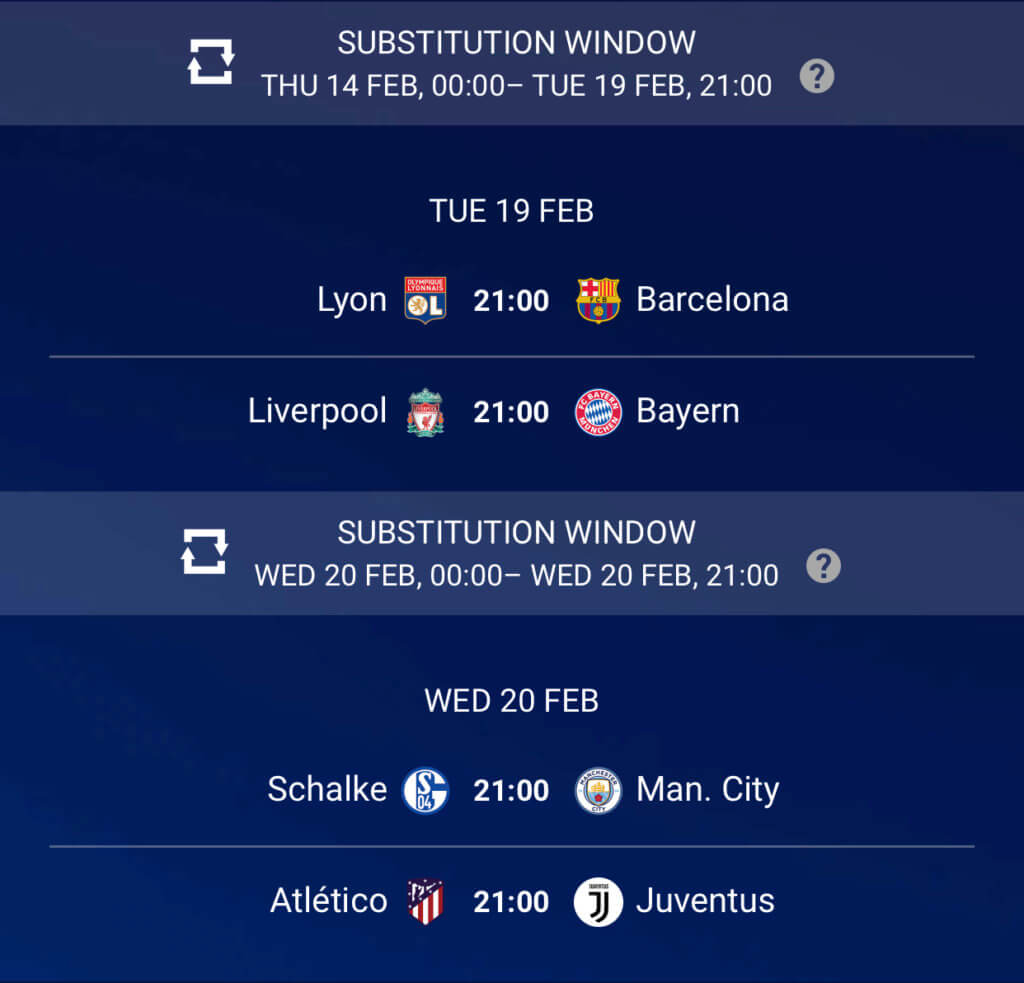Screen dimensions: 1024x983
Task: Click the Manchester City crest
Action: (x=598, y=790)
